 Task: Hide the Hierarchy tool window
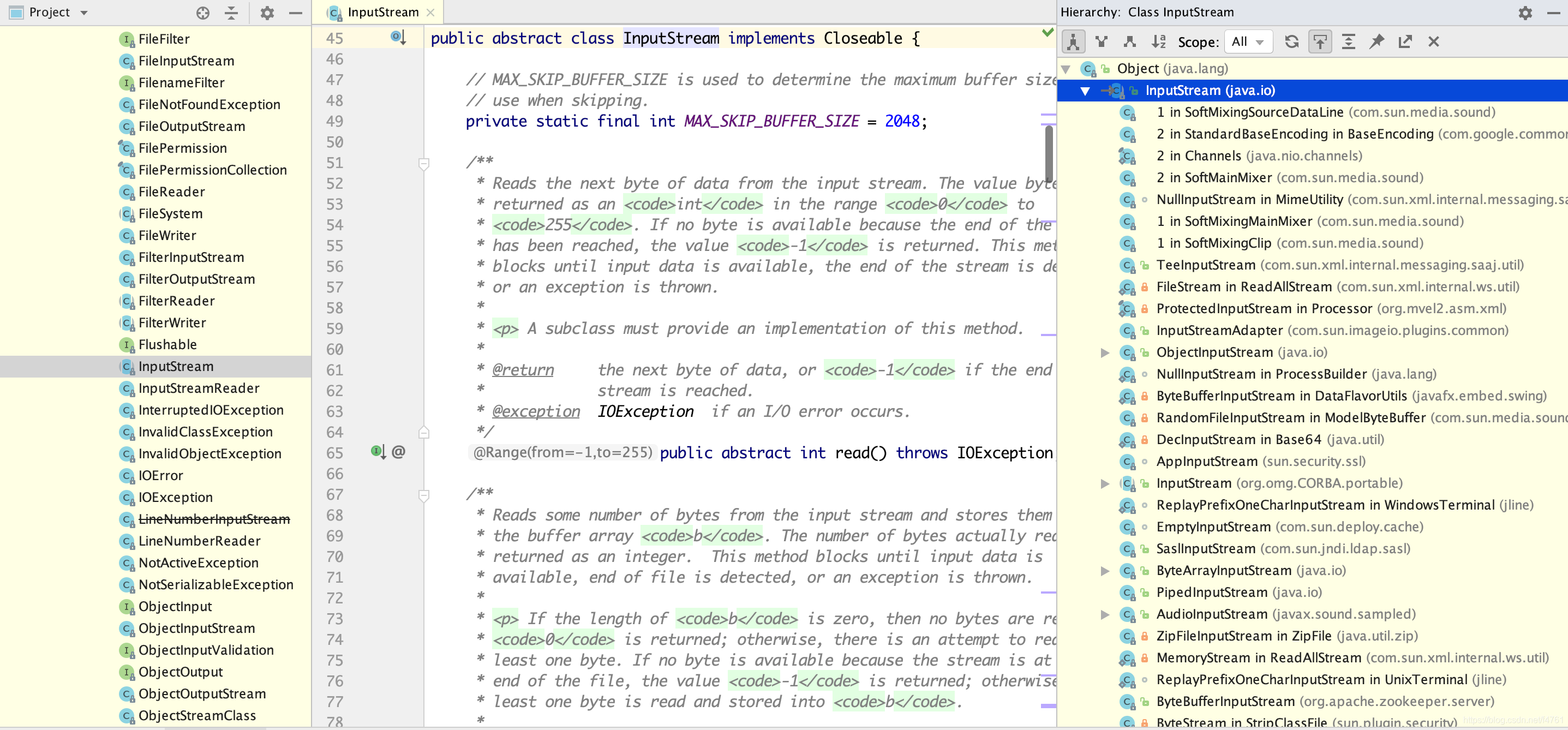tap(1553, 12)
